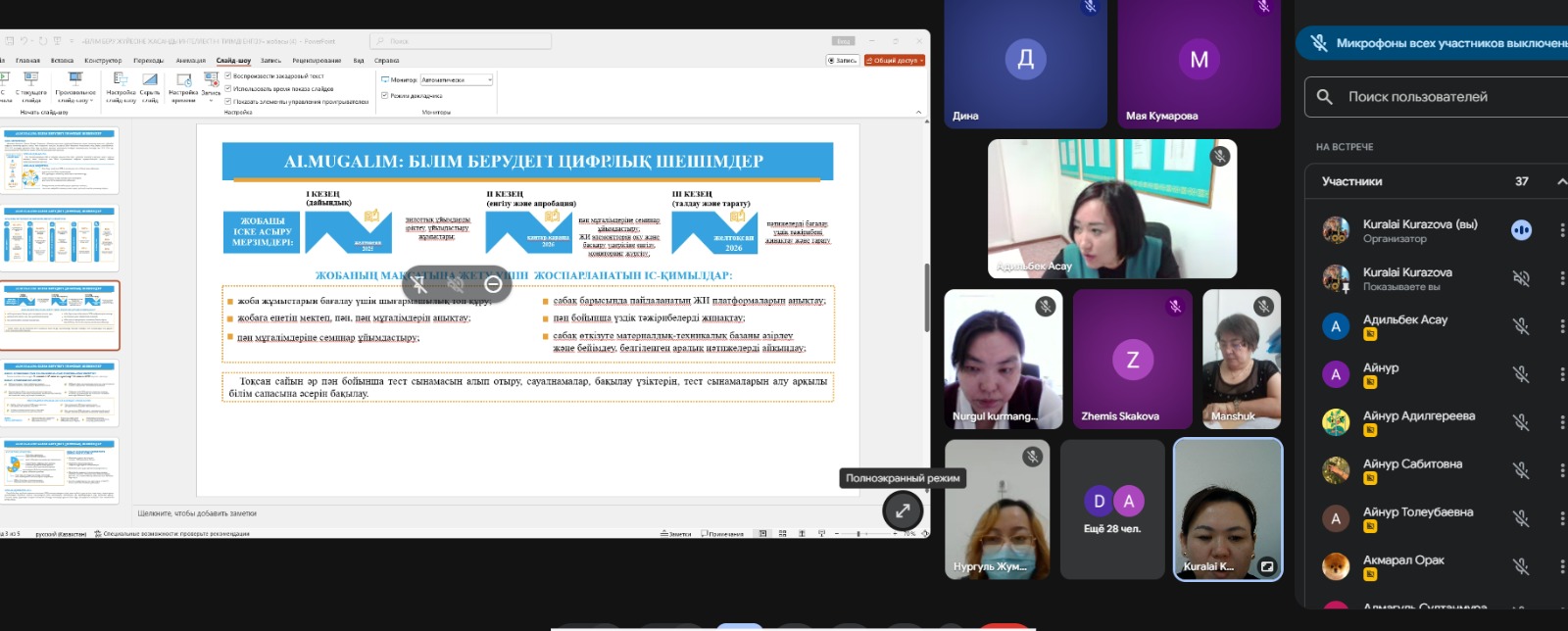Screen dimensions: 1568x631
Task: Click the 'Настройка времени' ribbon icon
Action: [x=183, y=84]
